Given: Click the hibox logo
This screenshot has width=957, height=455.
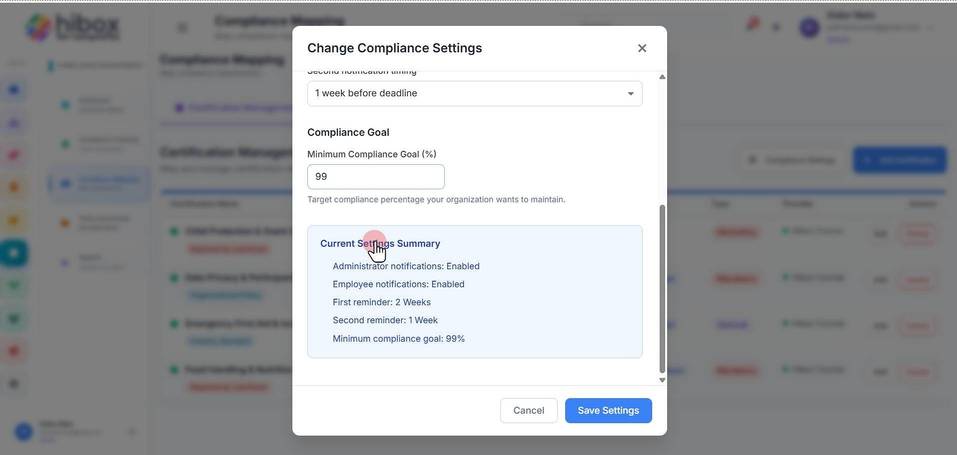Looking at the screenshot, I should click(73, 28).
